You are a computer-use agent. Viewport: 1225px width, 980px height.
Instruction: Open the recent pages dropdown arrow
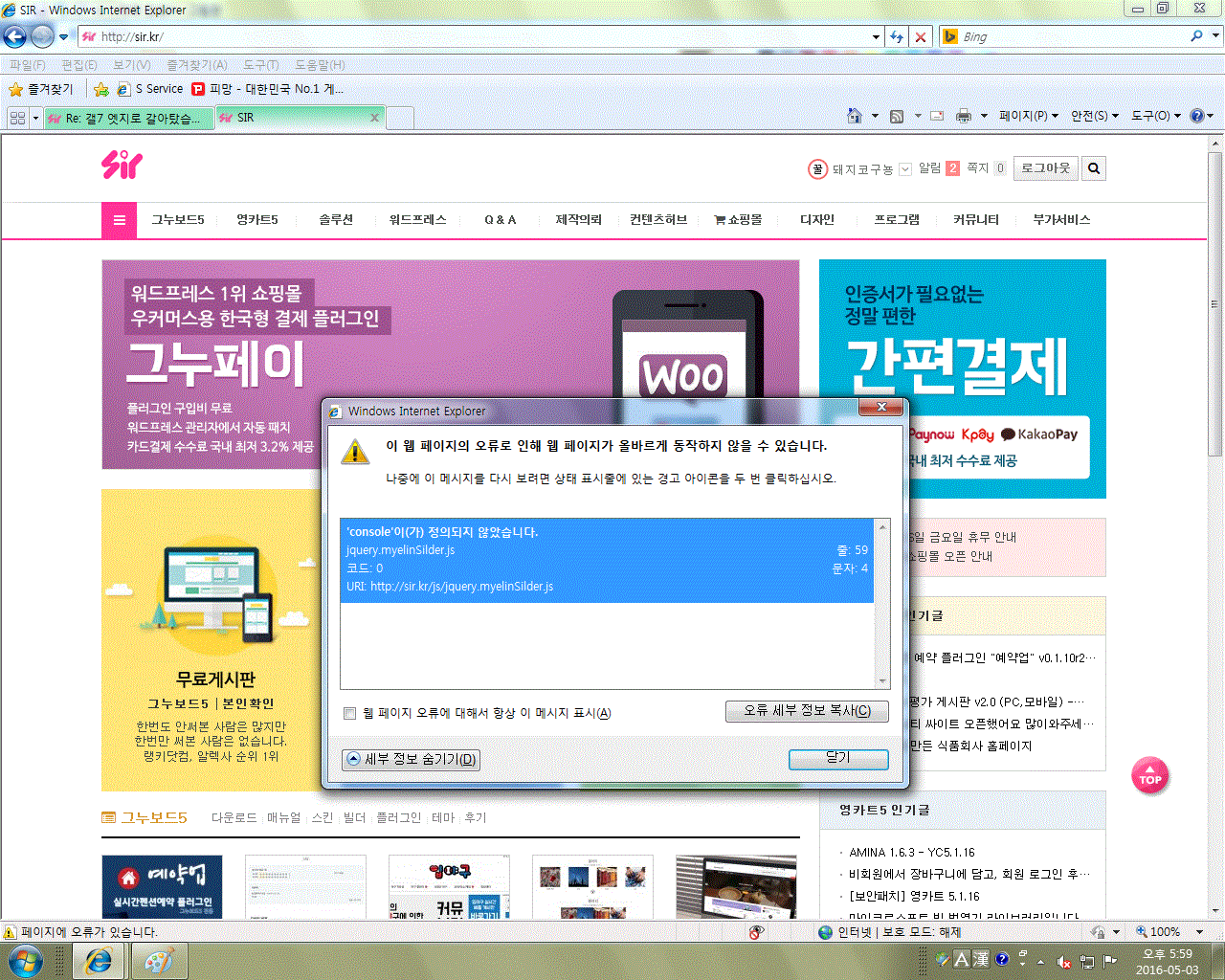[63, 36]
